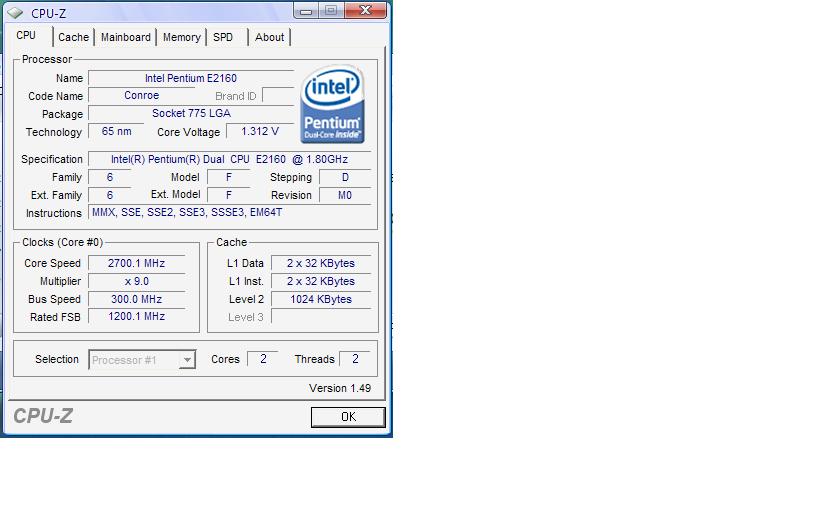Click the Core Speed value 2700.1 MHz
This screenshot has width=840, height=525.
pyautogui.click(x=137, y=263)
